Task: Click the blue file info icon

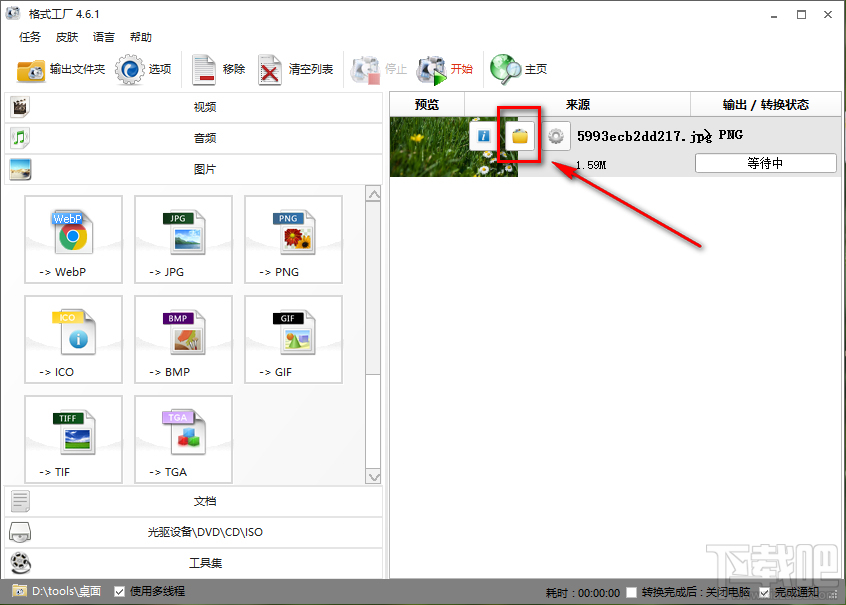Action: coord(483,135)
